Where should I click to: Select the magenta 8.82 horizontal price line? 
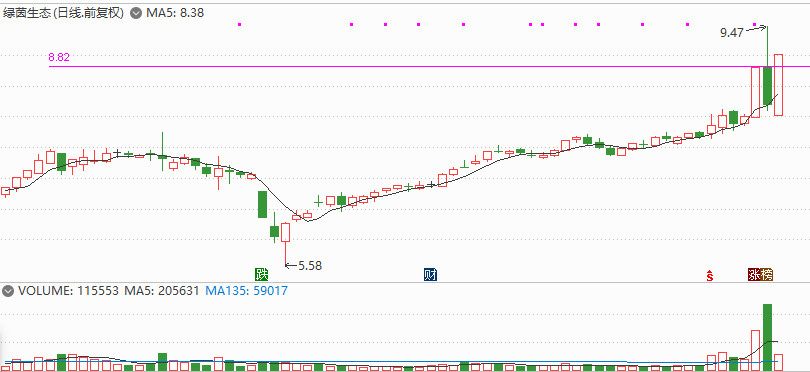coord(429,66)
